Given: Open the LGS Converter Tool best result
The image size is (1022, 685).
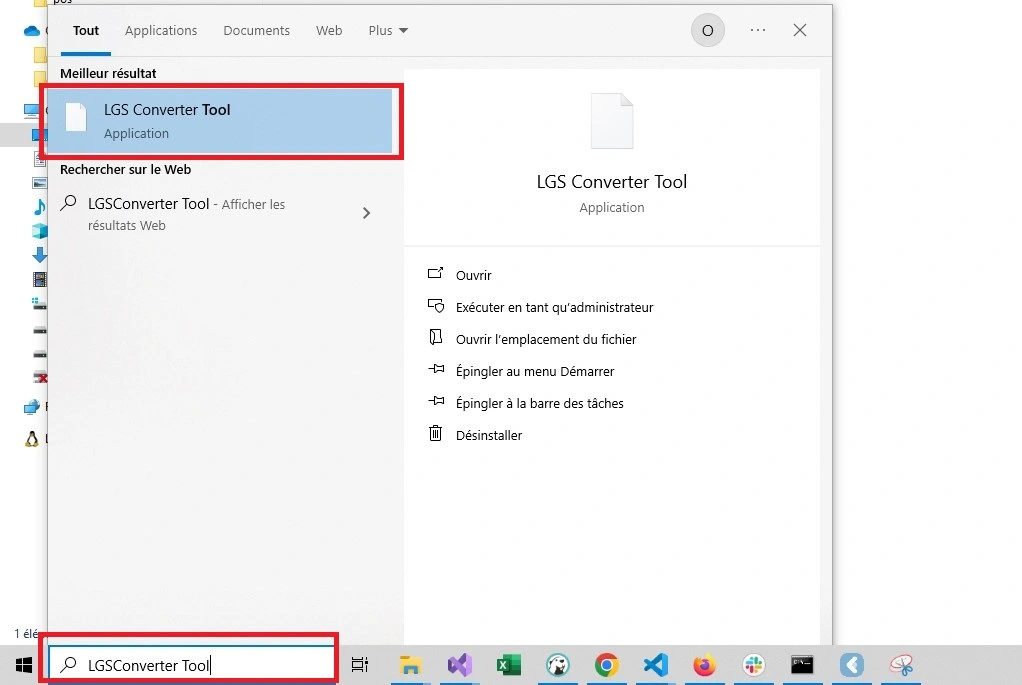Looking at the screenshot, I should [x=220, y=121].
